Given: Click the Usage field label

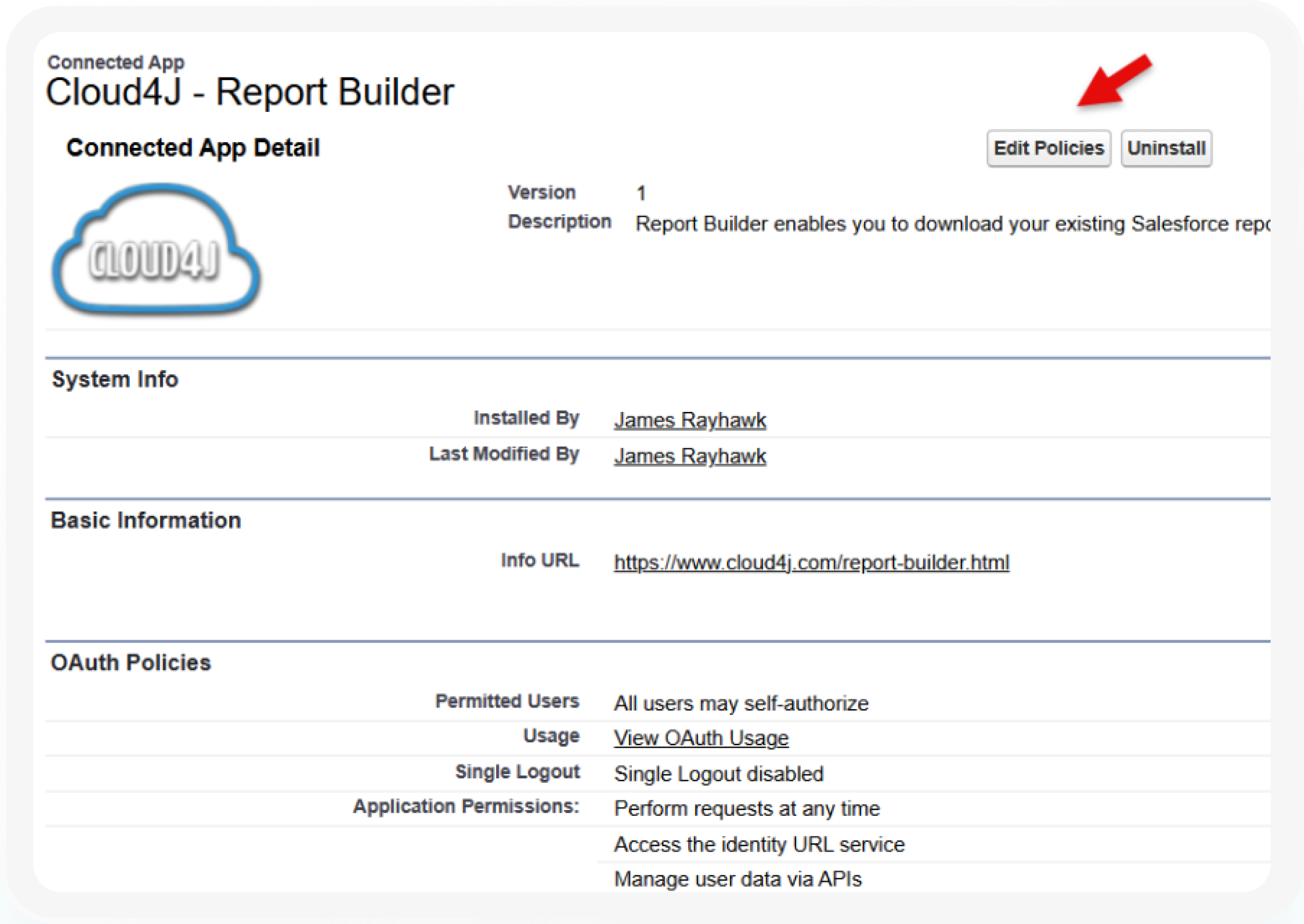Looking at the screenshot, I should 551,736.
